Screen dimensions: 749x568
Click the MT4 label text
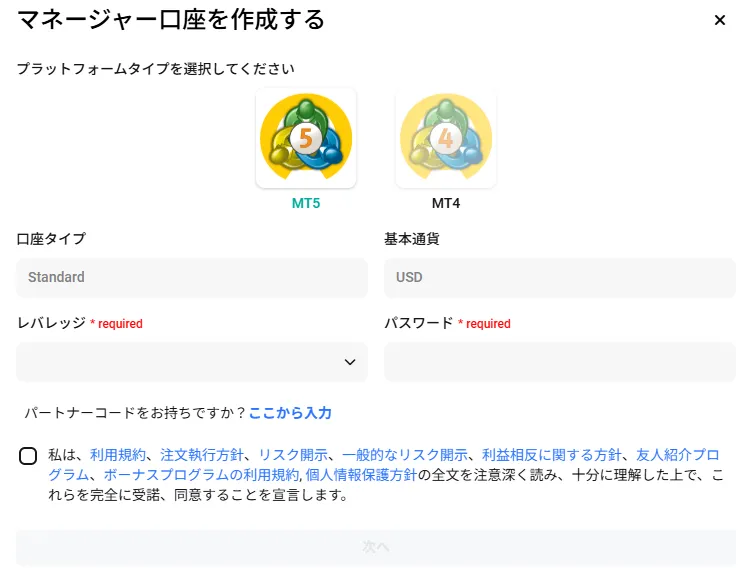pyautogui.click(x=446, y=204)
